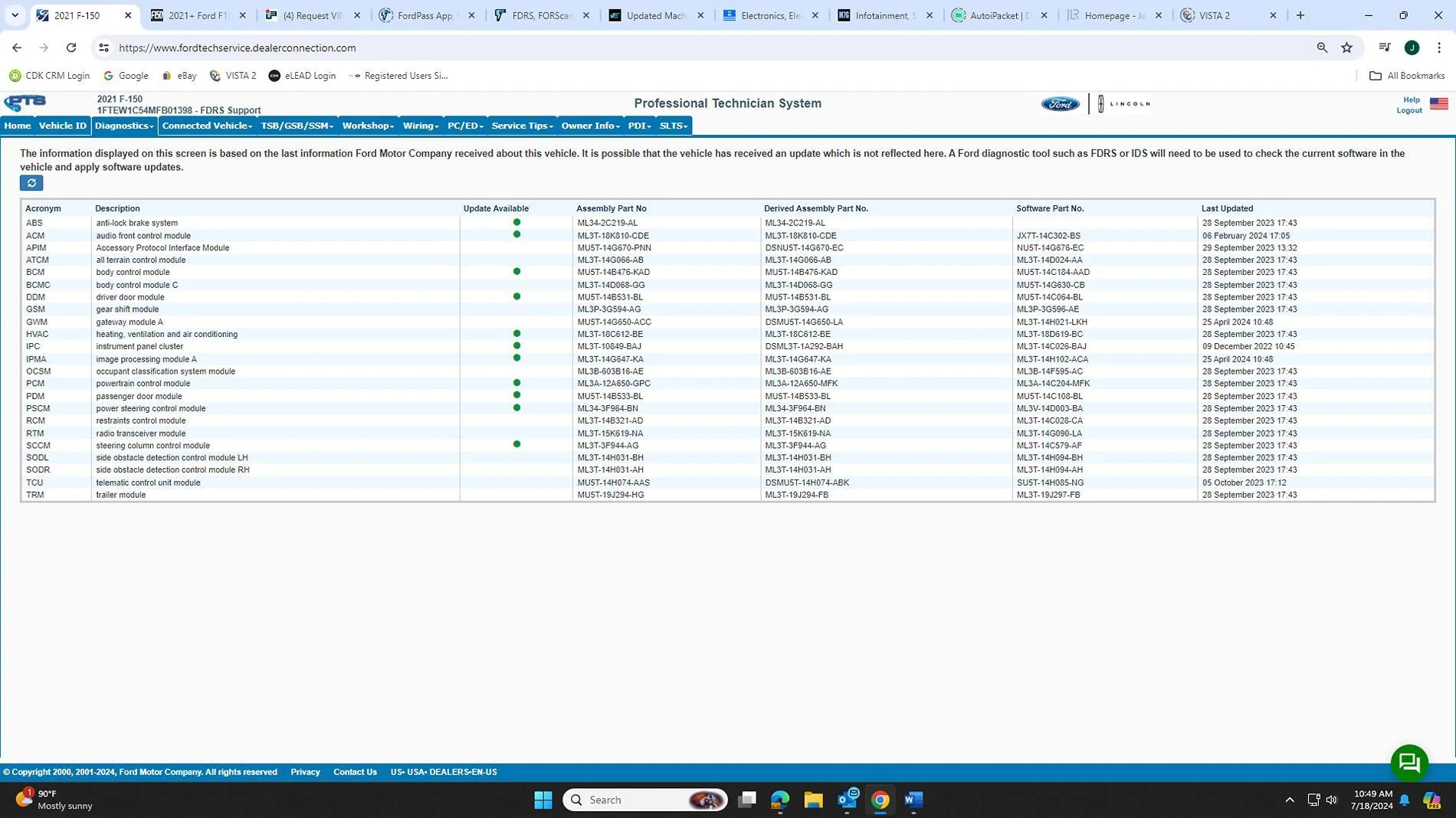This screenshot has height=818, width=1456.
Task: Click the US flag language icon
Action: tap(1438, 104)
